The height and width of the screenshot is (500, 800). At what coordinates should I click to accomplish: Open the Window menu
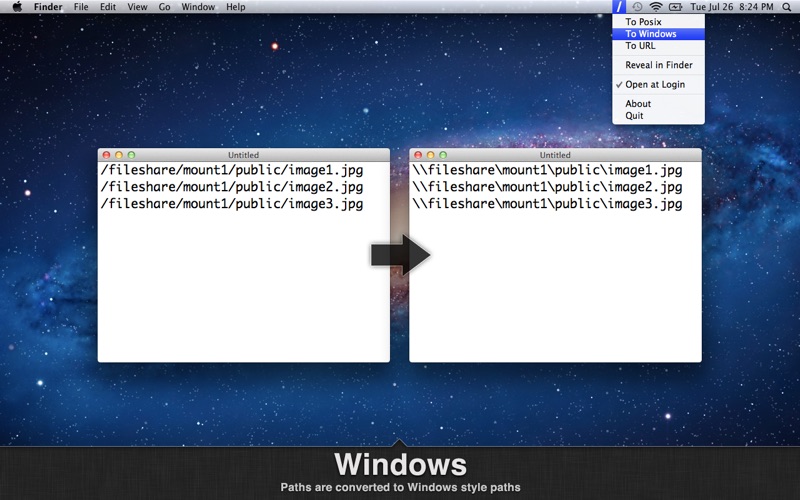click(x=198, y=7)
